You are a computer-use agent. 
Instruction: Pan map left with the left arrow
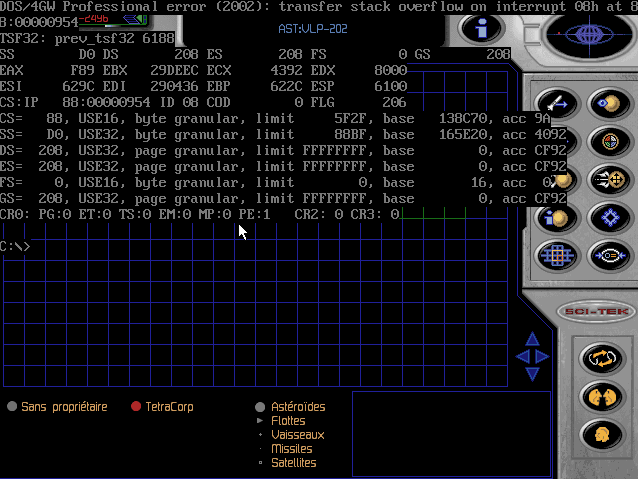coord(523,357)
